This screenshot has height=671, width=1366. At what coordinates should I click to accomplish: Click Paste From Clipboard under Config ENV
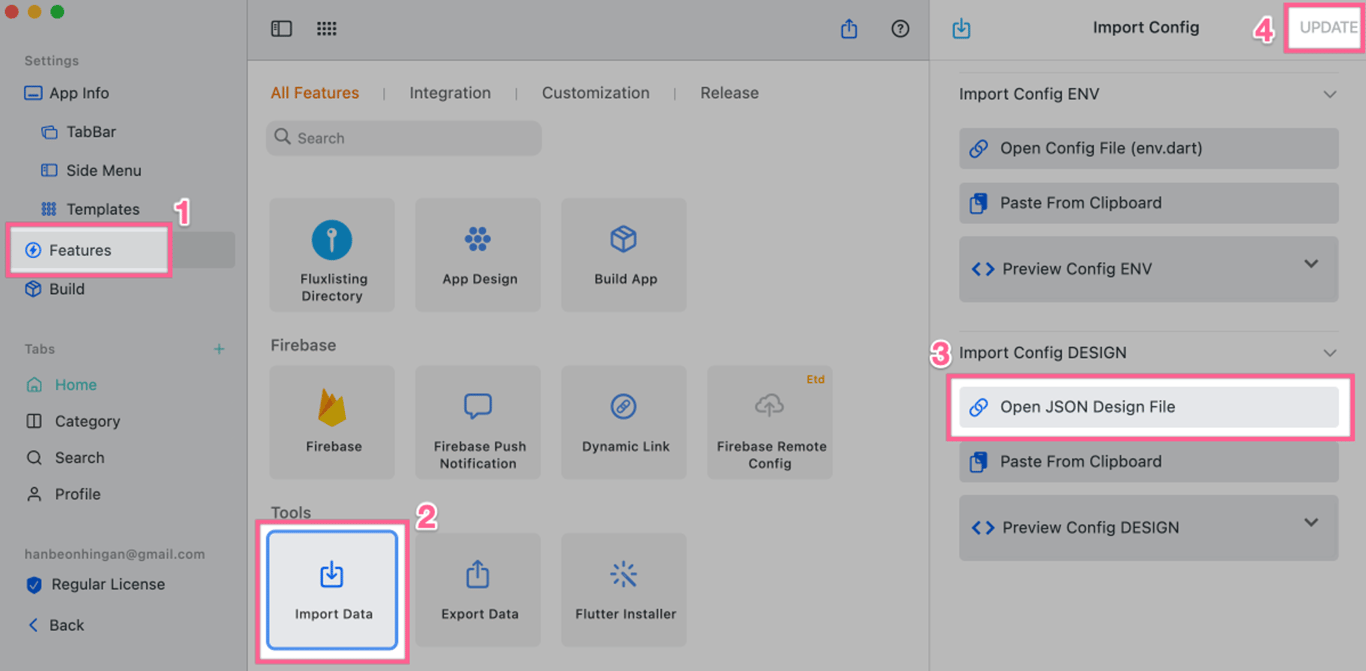(x=1149, y=203)
